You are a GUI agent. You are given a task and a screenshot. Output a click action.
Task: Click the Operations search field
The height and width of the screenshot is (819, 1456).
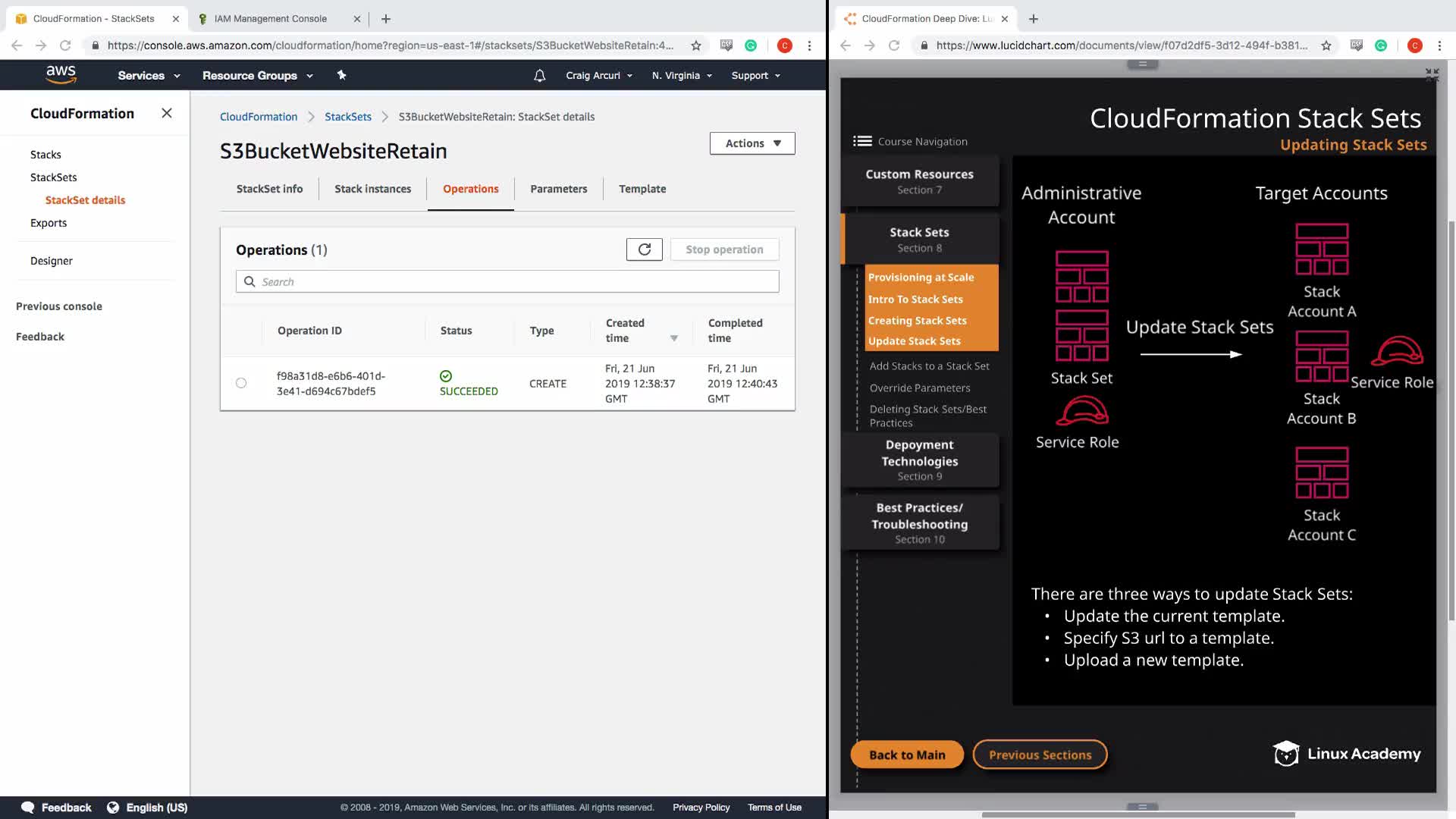click(x=507, y=281)
